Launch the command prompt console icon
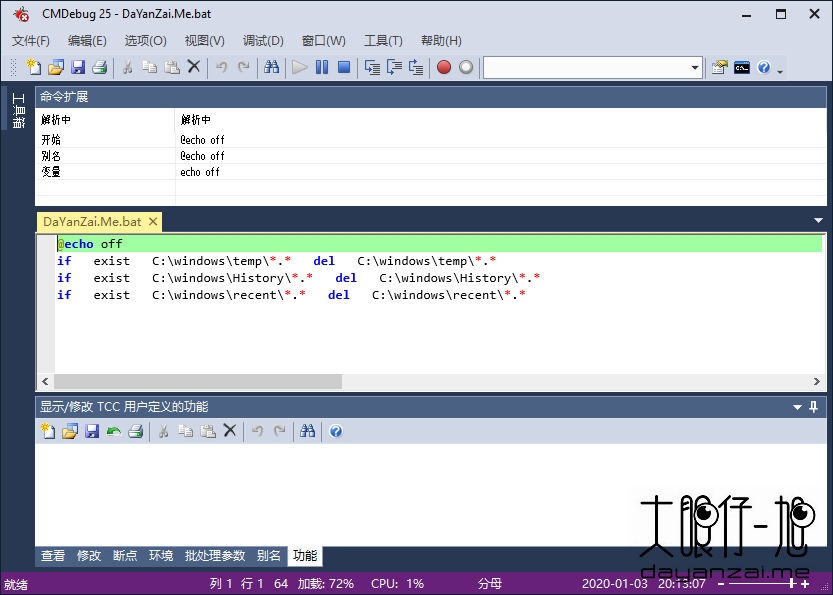833x595 pixels. [x=742, y=67]
